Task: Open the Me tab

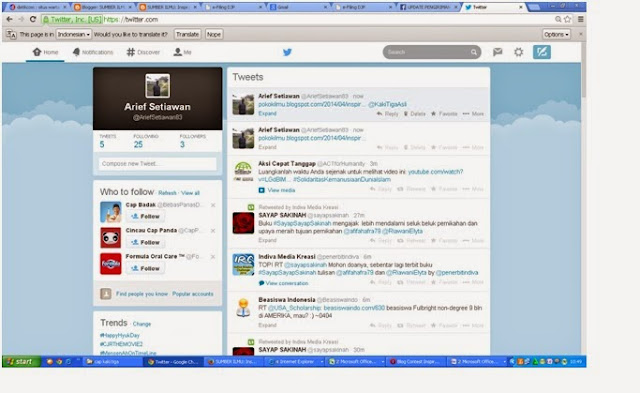Action: coord(182,52)
